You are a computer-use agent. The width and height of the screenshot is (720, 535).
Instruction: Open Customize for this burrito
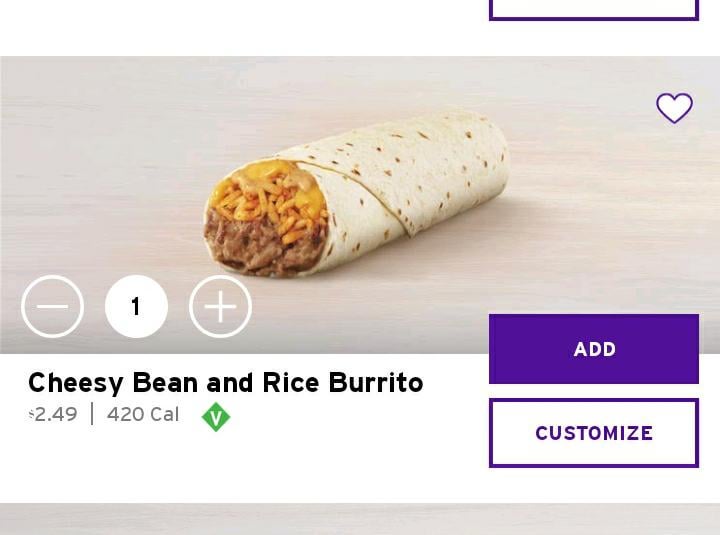pyautogui.click(x=594, y=433)
